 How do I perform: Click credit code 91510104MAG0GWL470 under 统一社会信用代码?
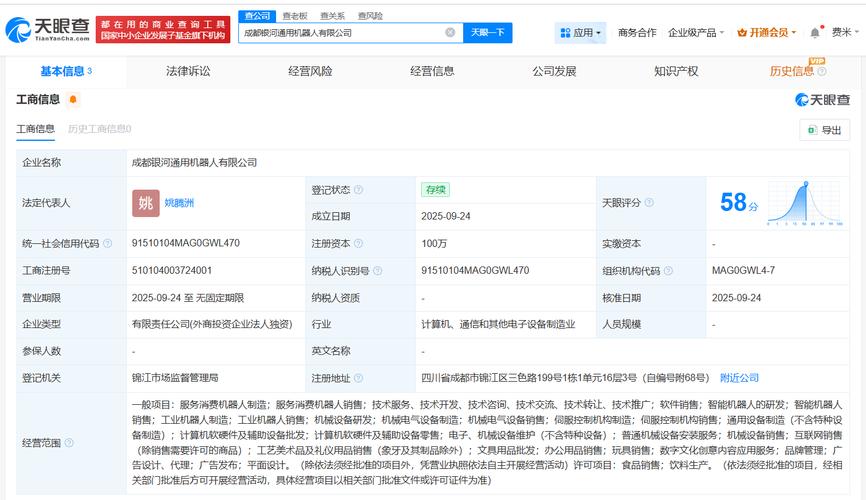tap(186, 243)
